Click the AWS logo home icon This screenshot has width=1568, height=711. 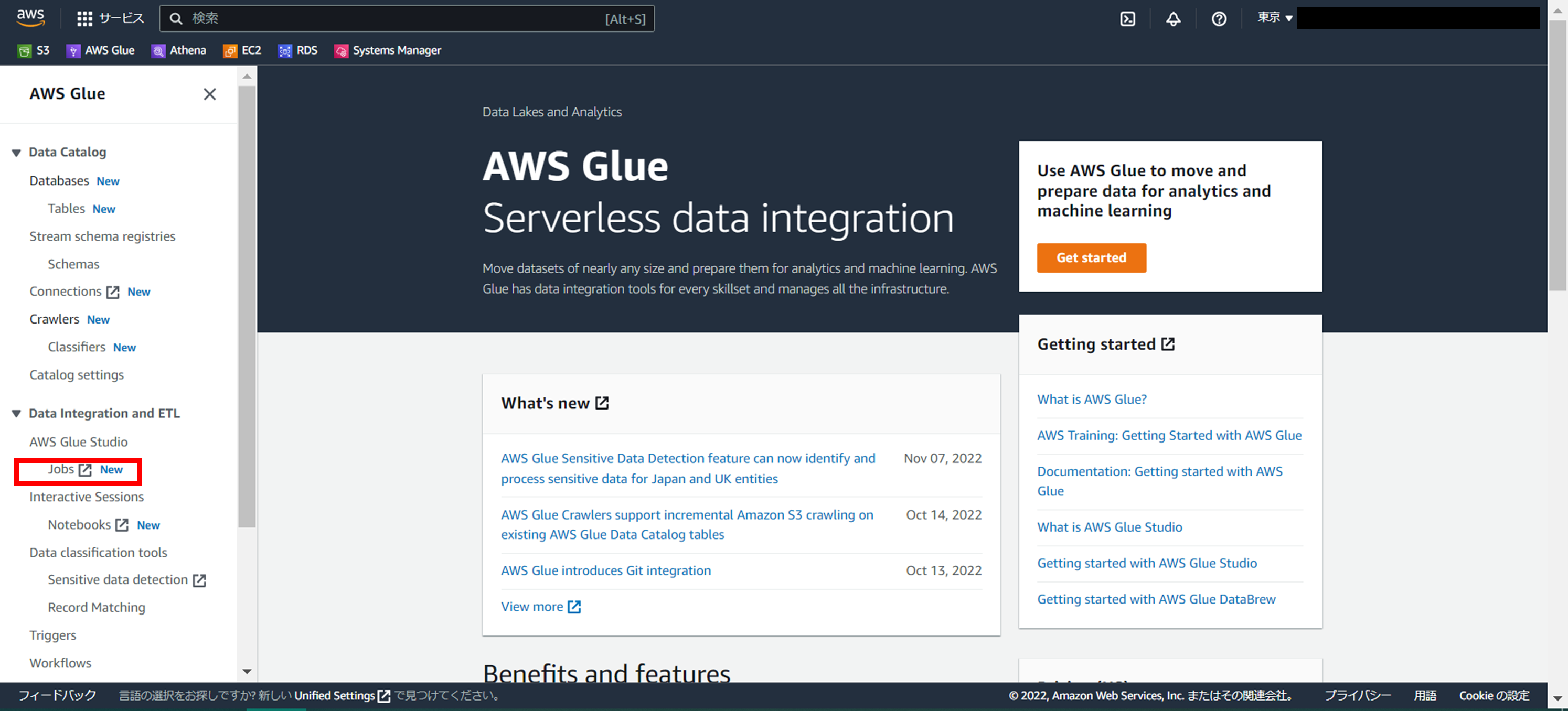[30, 18]
